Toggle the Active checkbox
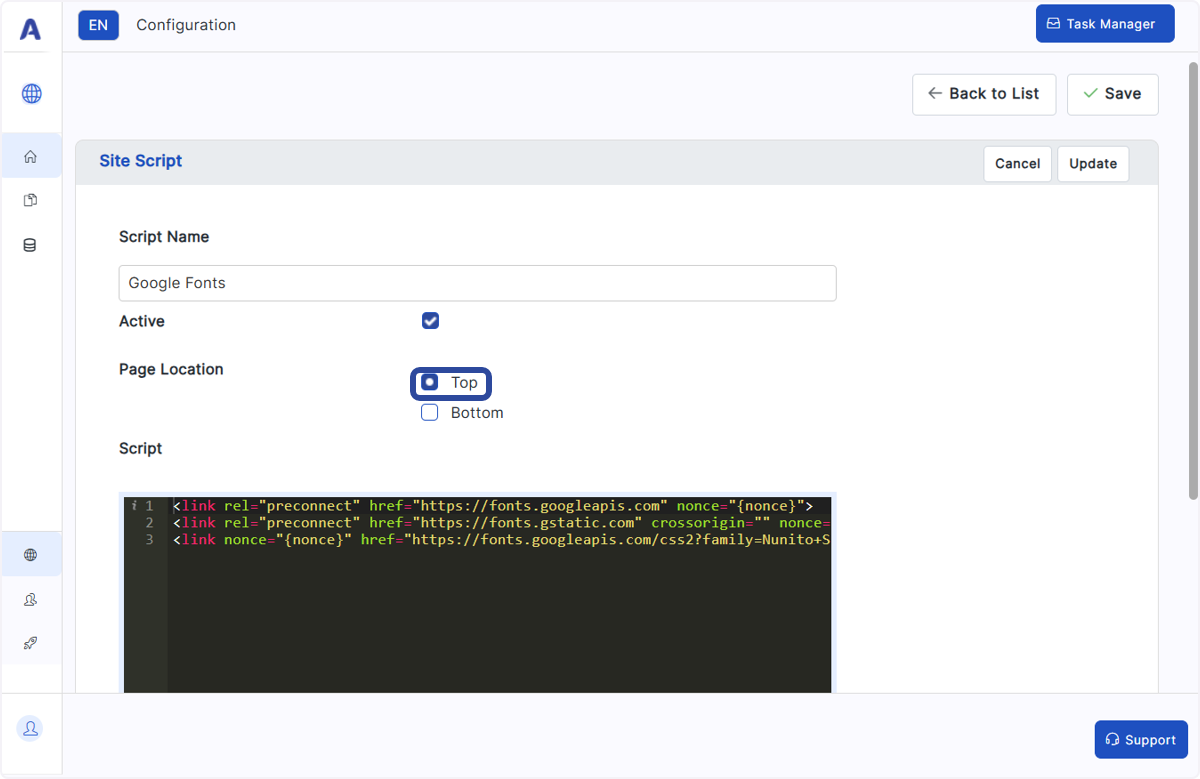 [430, 321]
